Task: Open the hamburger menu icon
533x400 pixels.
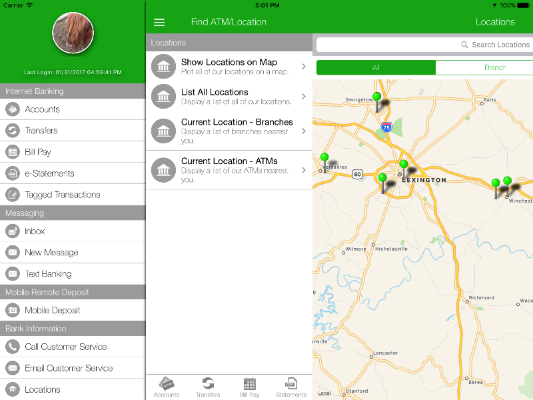Action: pyautogui.click(x=159, y=22)
